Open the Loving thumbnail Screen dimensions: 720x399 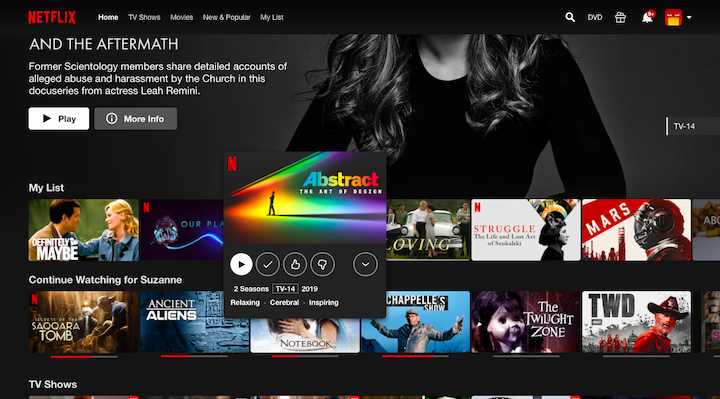(428, 230)
